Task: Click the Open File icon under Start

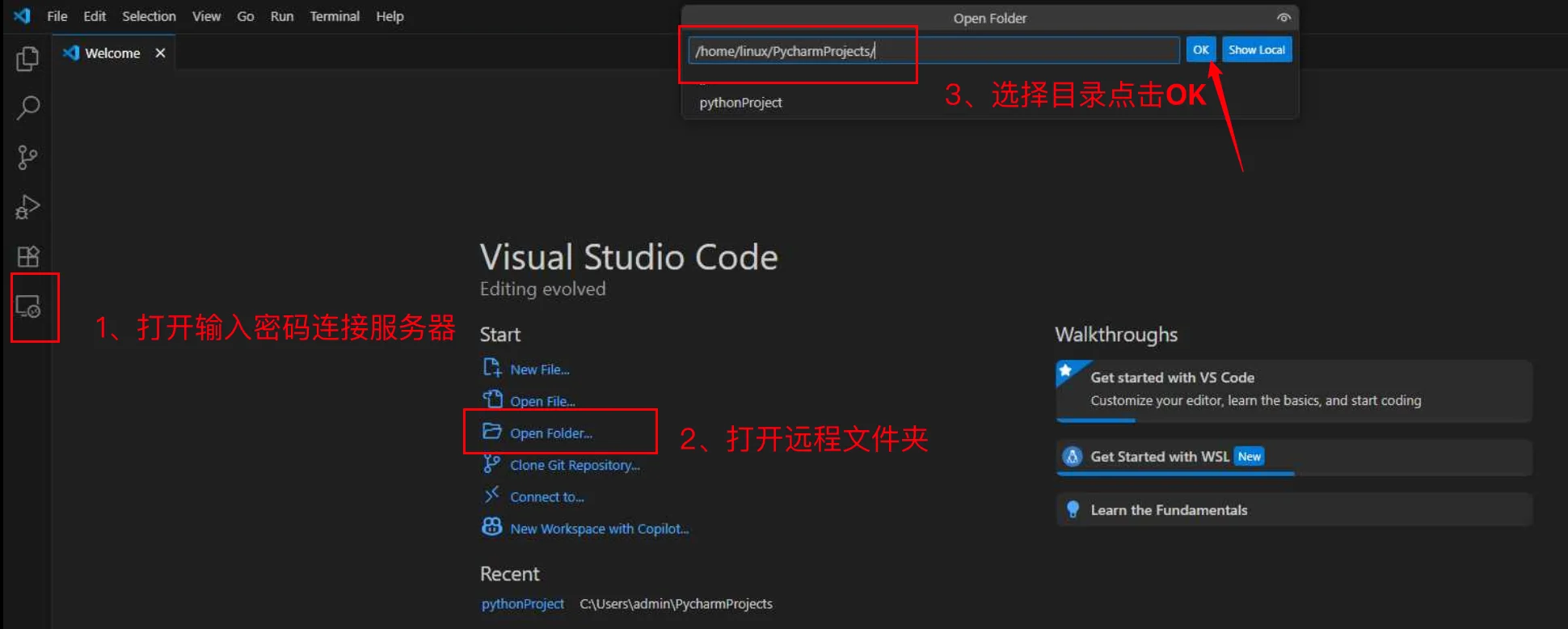Action: (x=492, y=399)
